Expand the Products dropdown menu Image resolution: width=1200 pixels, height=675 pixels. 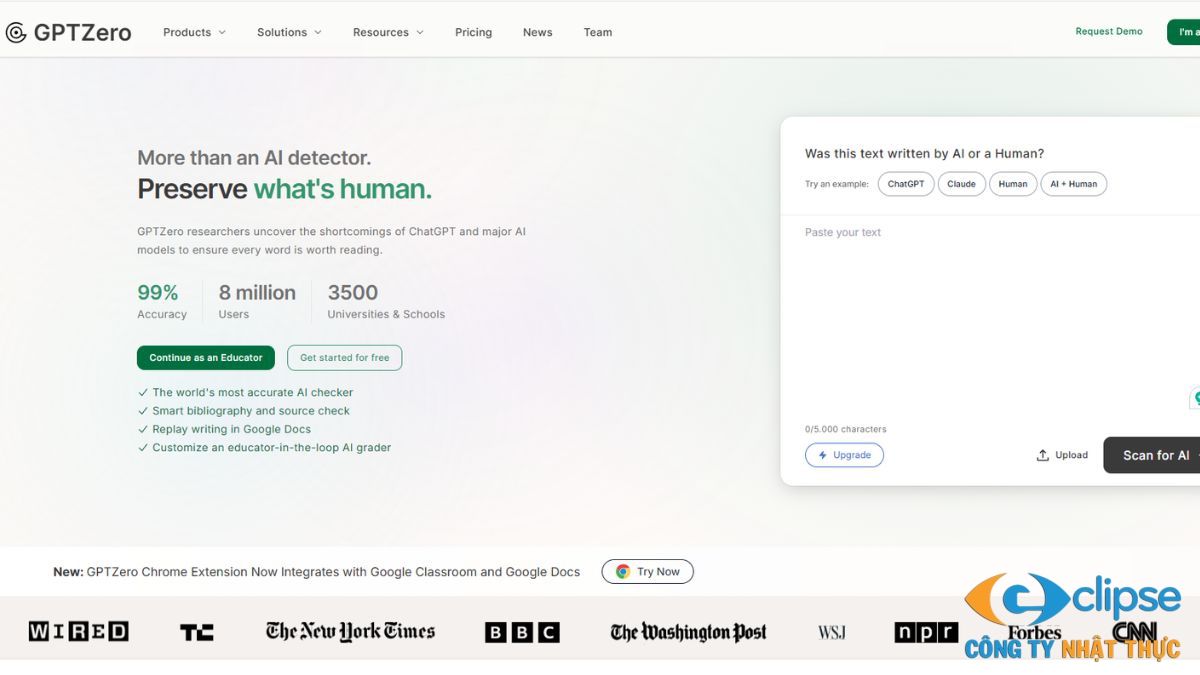click(195, 32)
